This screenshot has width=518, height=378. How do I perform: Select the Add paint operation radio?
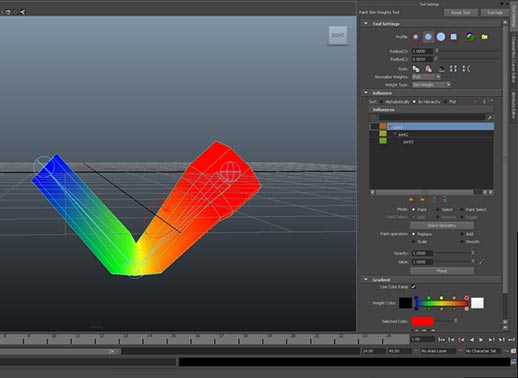[x=462, y=234]
